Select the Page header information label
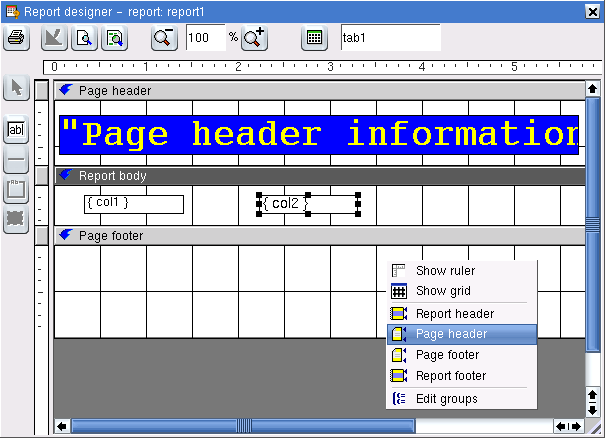Viewport: 605px width, 438px height. click(x=320, y=134)
